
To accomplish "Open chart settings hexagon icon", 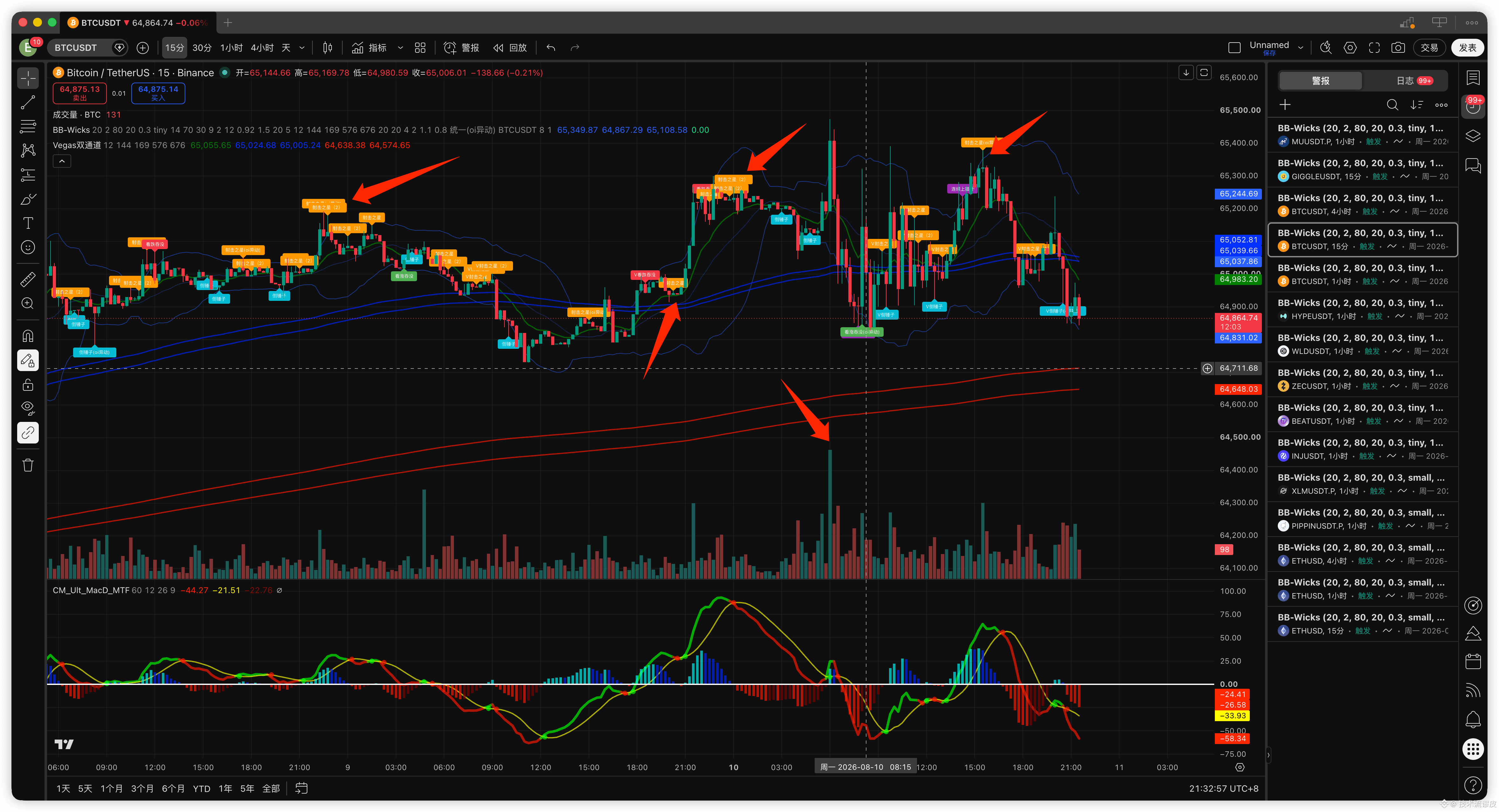I will (x=1350, y=48).
